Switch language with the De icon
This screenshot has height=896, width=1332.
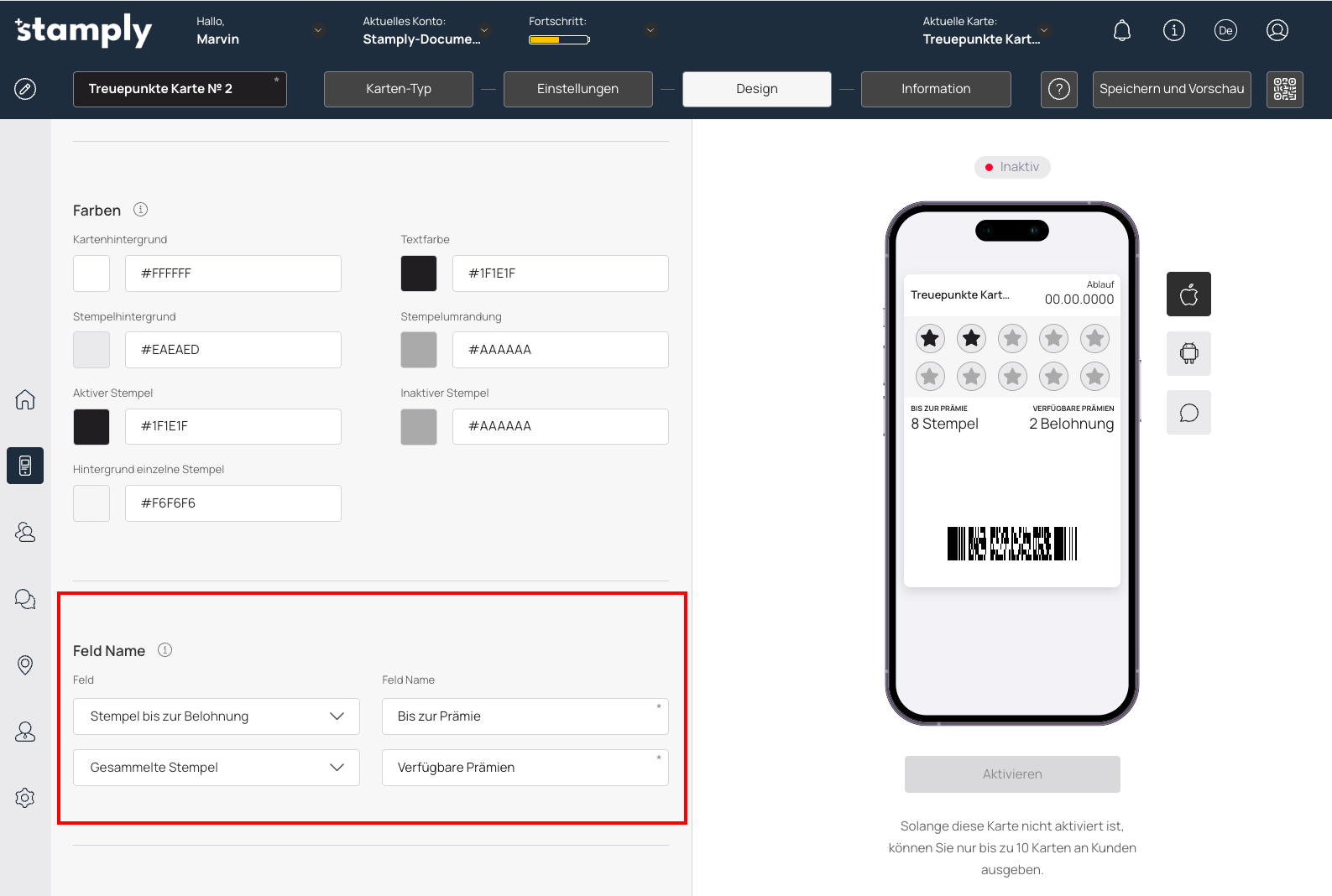(x=1225, y=31)
